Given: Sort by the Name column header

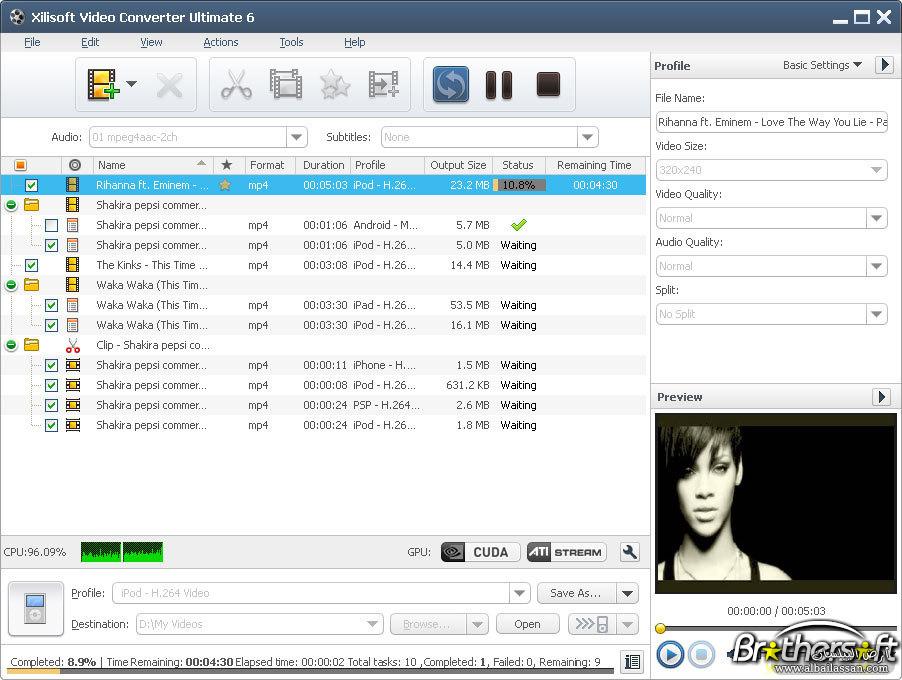Looking at the screenshot, I should pos(152,165).
